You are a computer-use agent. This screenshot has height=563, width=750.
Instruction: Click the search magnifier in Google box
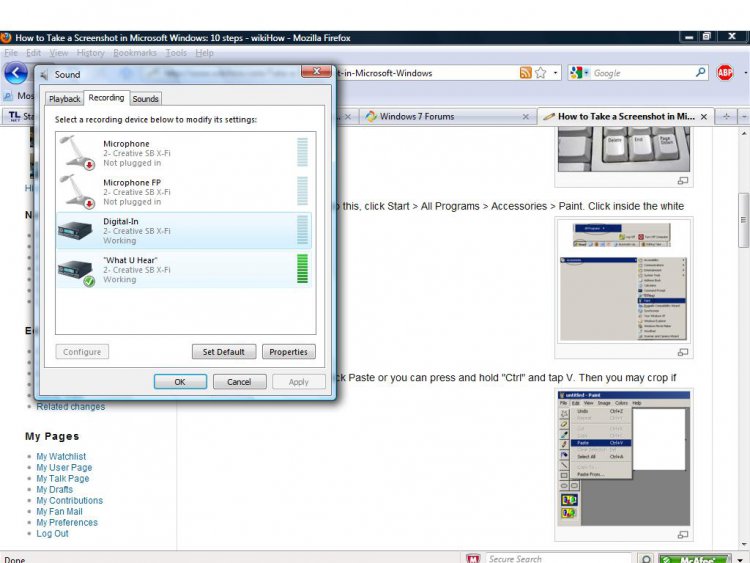coord(700,72)
